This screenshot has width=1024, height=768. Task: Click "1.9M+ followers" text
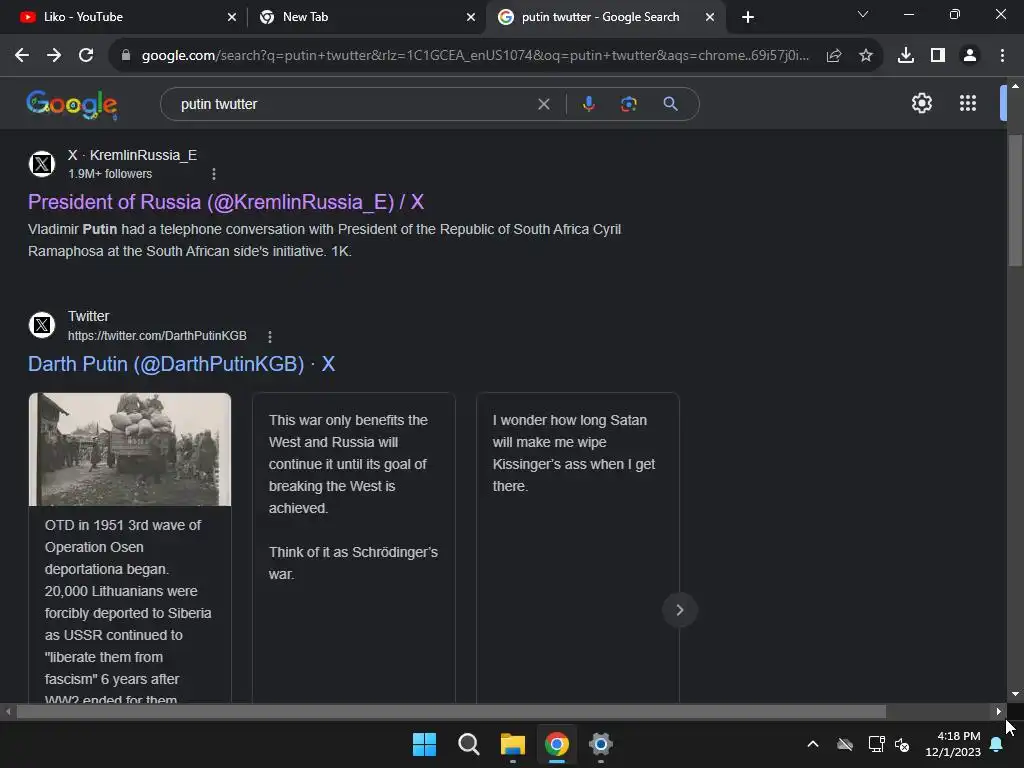(x=110, y=174)
